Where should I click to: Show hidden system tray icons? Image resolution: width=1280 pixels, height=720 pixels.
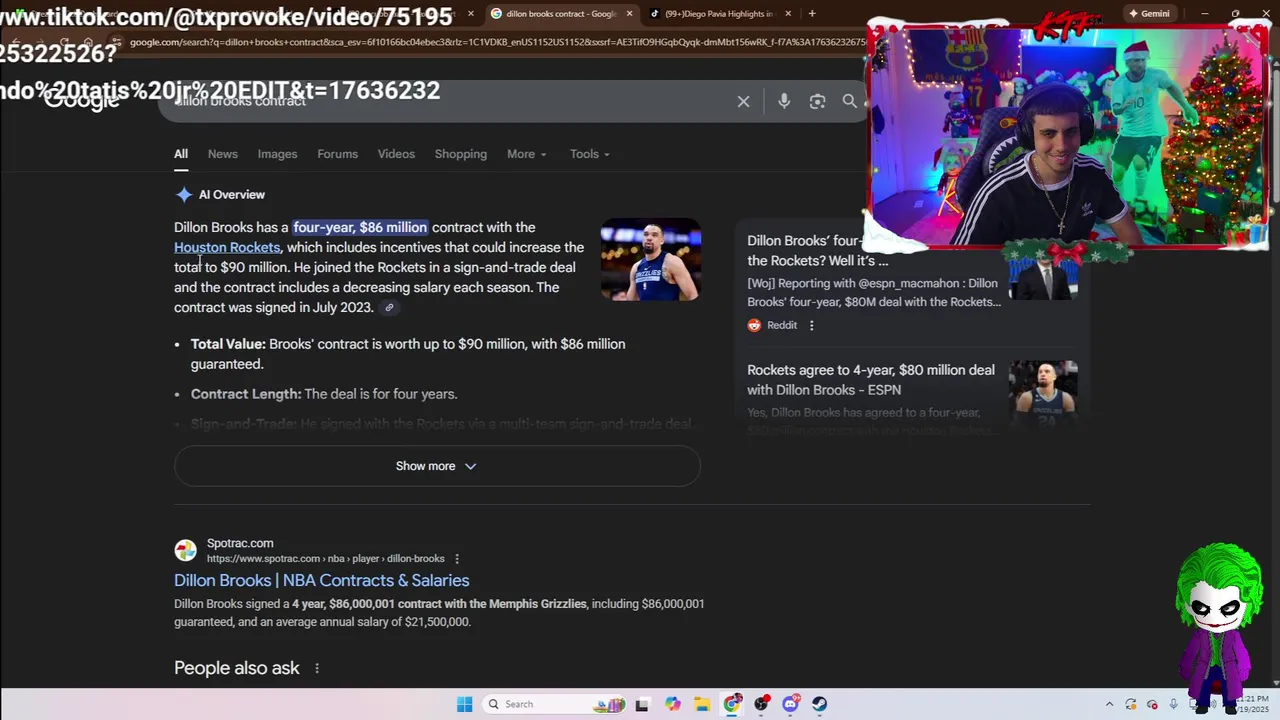[1109, 704]
